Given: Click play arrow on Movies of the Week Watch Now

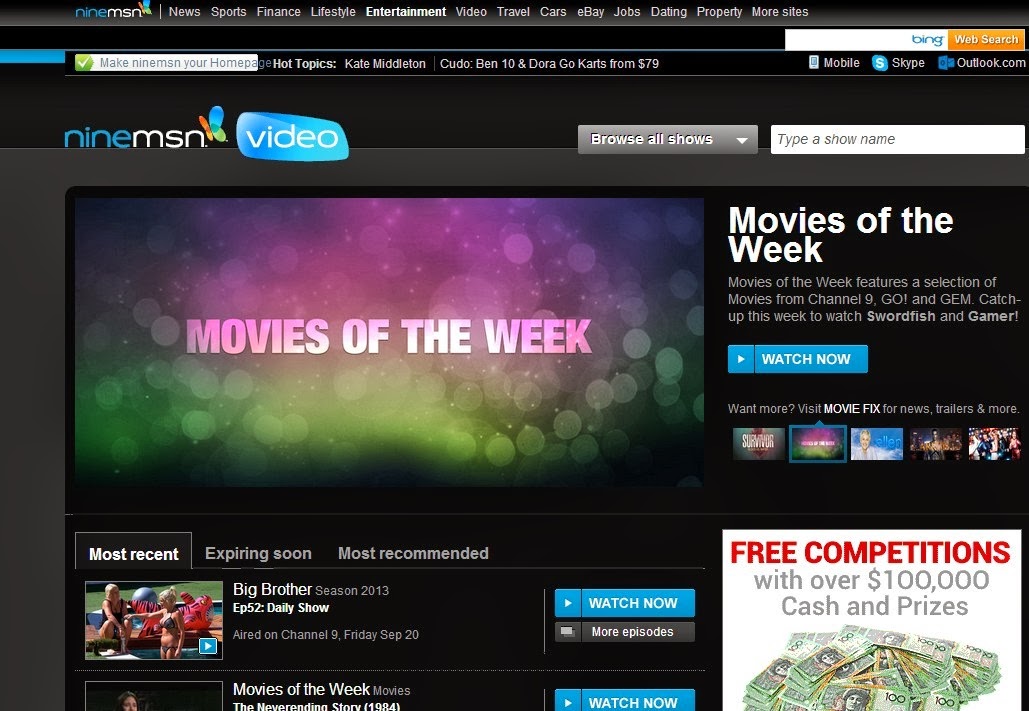Looking at the screenshot, I should pos(741,359).
